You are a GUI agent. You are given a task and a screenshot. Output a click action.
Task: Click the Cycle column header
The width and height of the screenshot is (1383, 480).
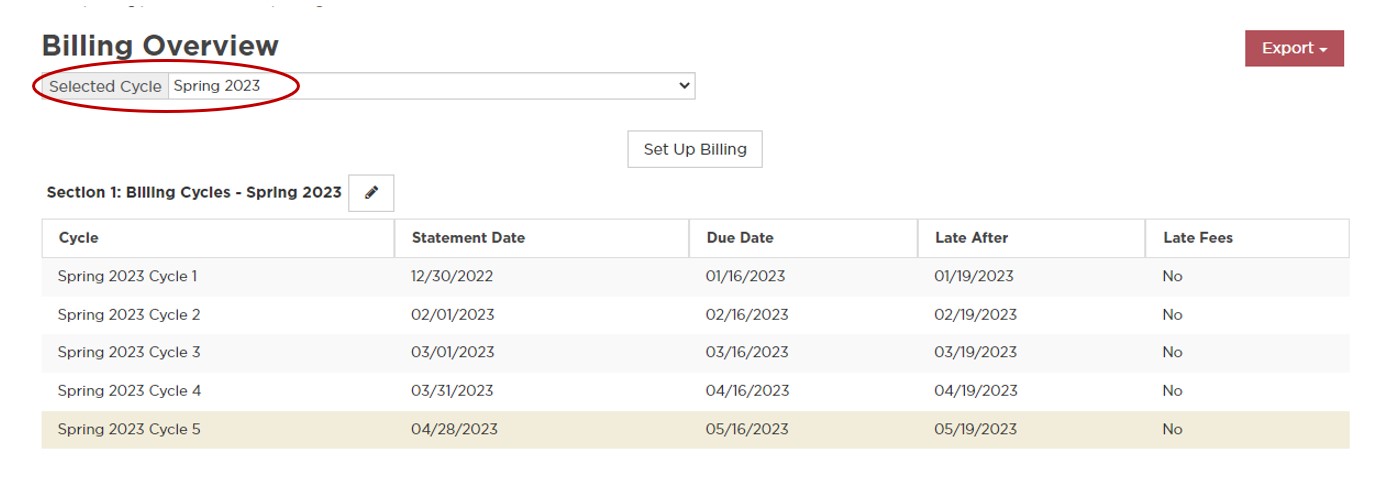79,238
